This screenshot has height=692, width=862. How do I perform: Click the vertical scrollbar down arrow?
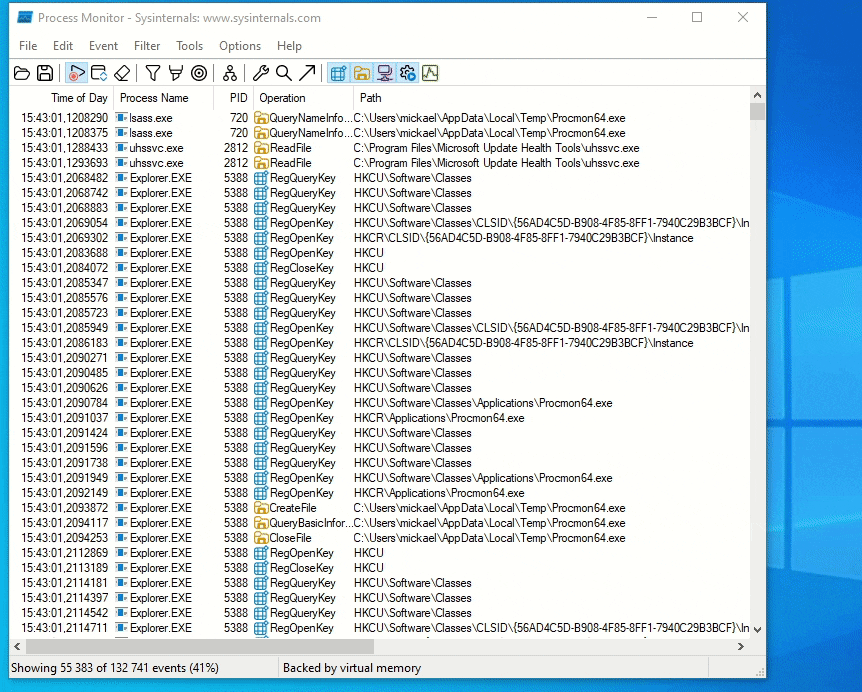[x=757, y=631]
